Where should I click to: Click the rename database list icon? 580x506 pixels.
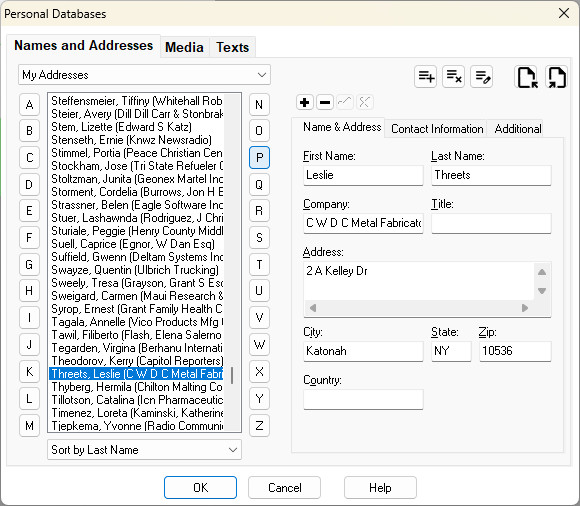coord(482,77)
